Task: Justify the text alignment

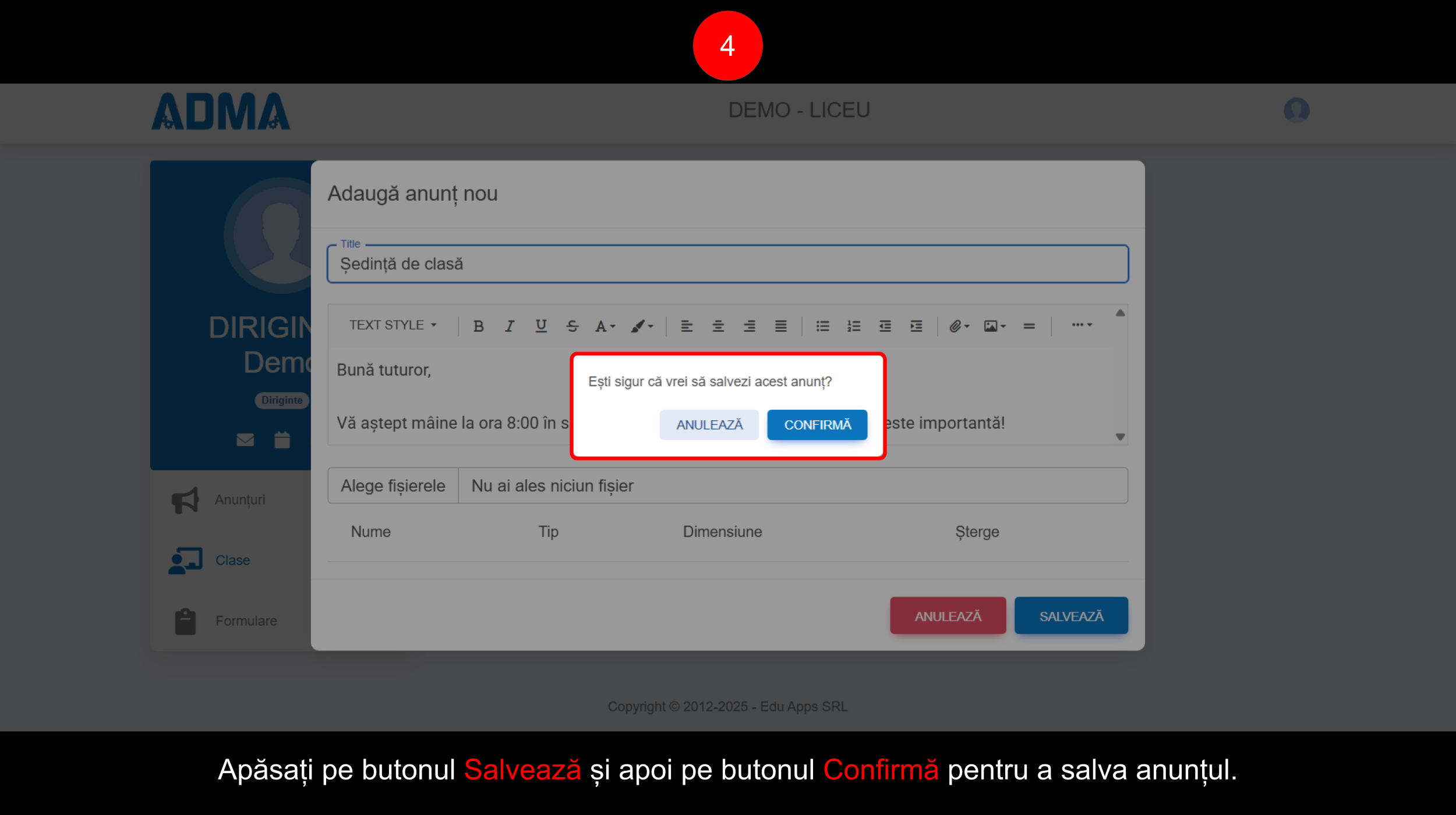Action: (780, 326)
